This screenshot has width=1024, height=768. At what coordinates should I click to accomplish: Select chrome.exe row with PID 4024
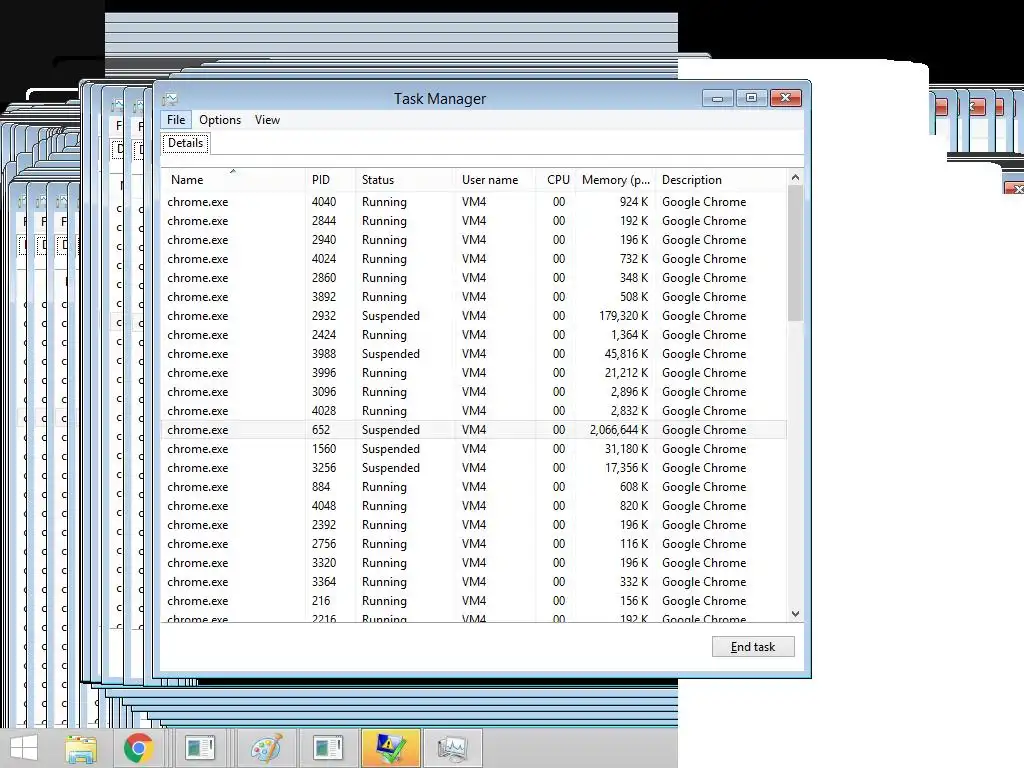(x=473, y=259)
